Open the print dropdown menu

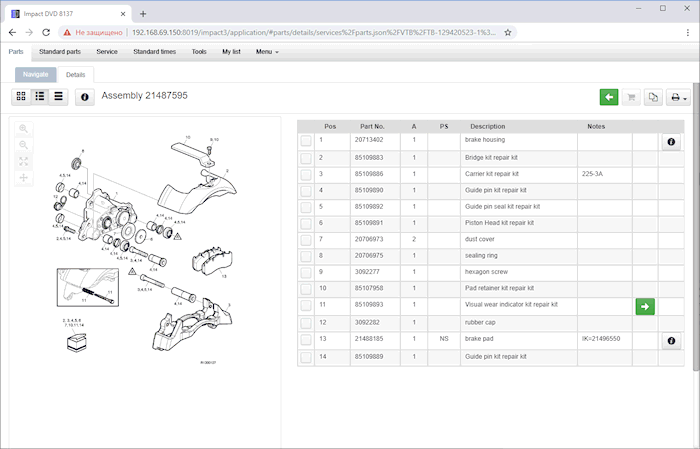point(680,97)
